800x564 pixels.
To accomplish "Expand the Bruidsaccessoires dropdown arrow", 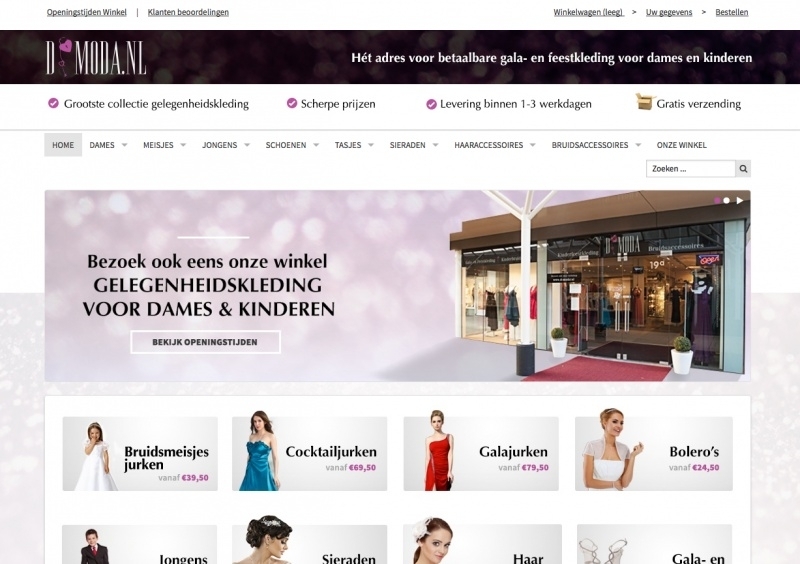I will click(638, 145).
